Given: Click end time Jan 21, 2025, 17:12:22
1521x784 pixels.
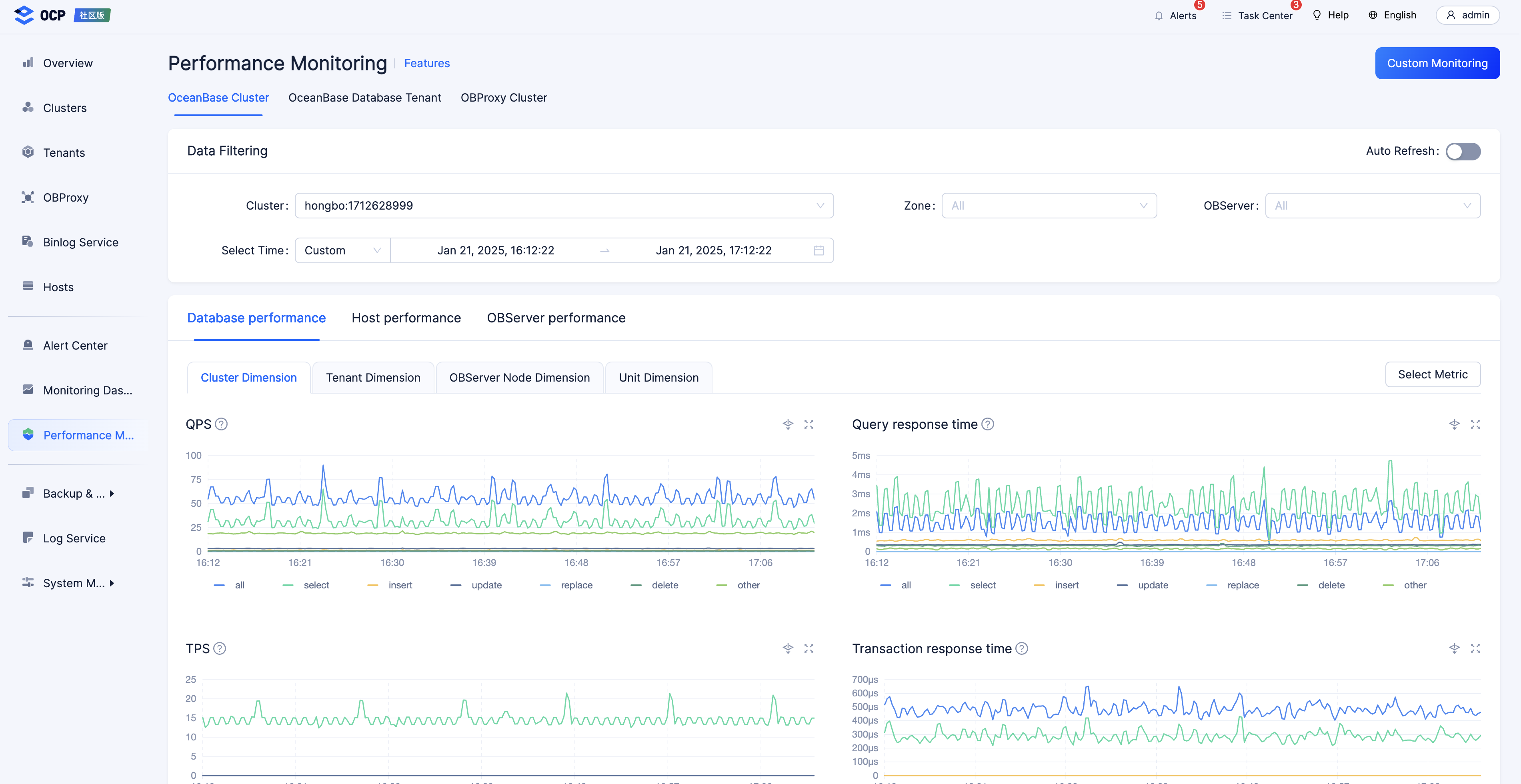Looking at the screenshot, I should click(x=713, y=250).
